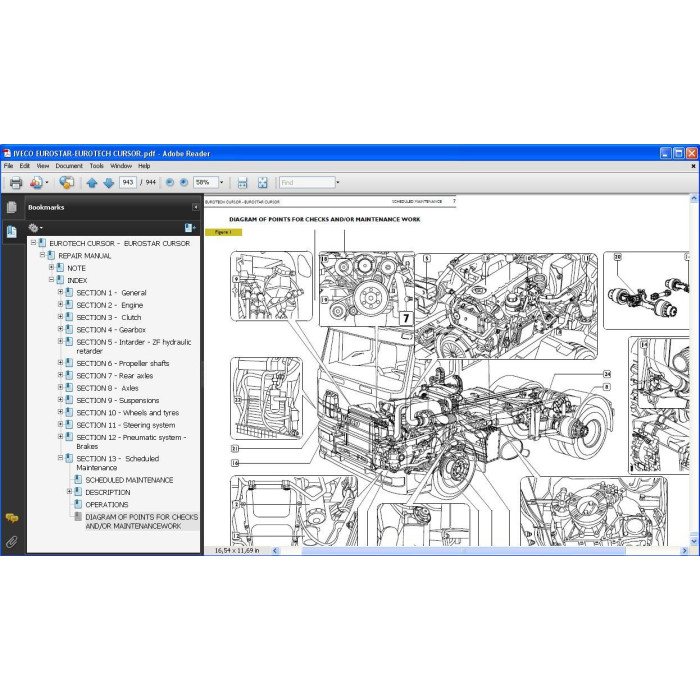Image resolution: width=700 pixels, height=700 pixels.
Task: Expand the DESCRIPTION bookmark node
Action: point(69,491)
